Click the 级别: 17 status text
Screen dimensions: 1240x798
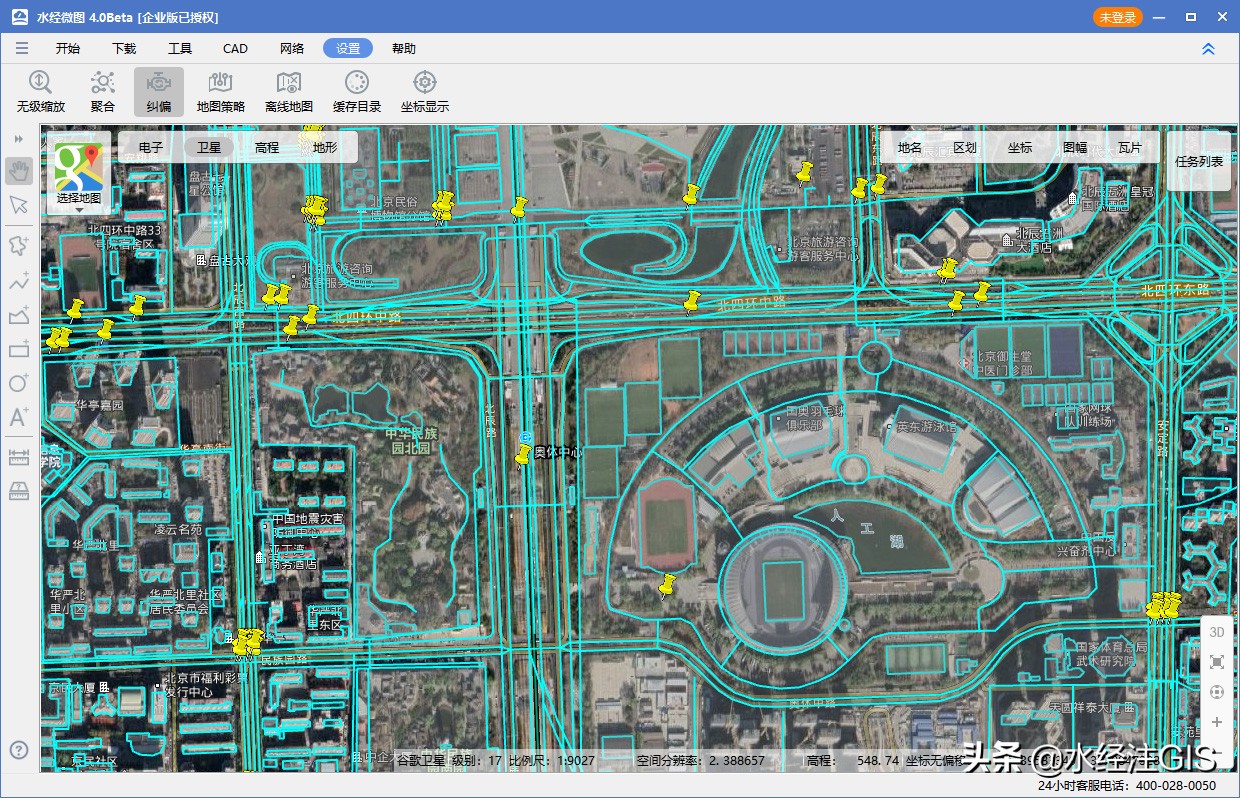point(477,761)
